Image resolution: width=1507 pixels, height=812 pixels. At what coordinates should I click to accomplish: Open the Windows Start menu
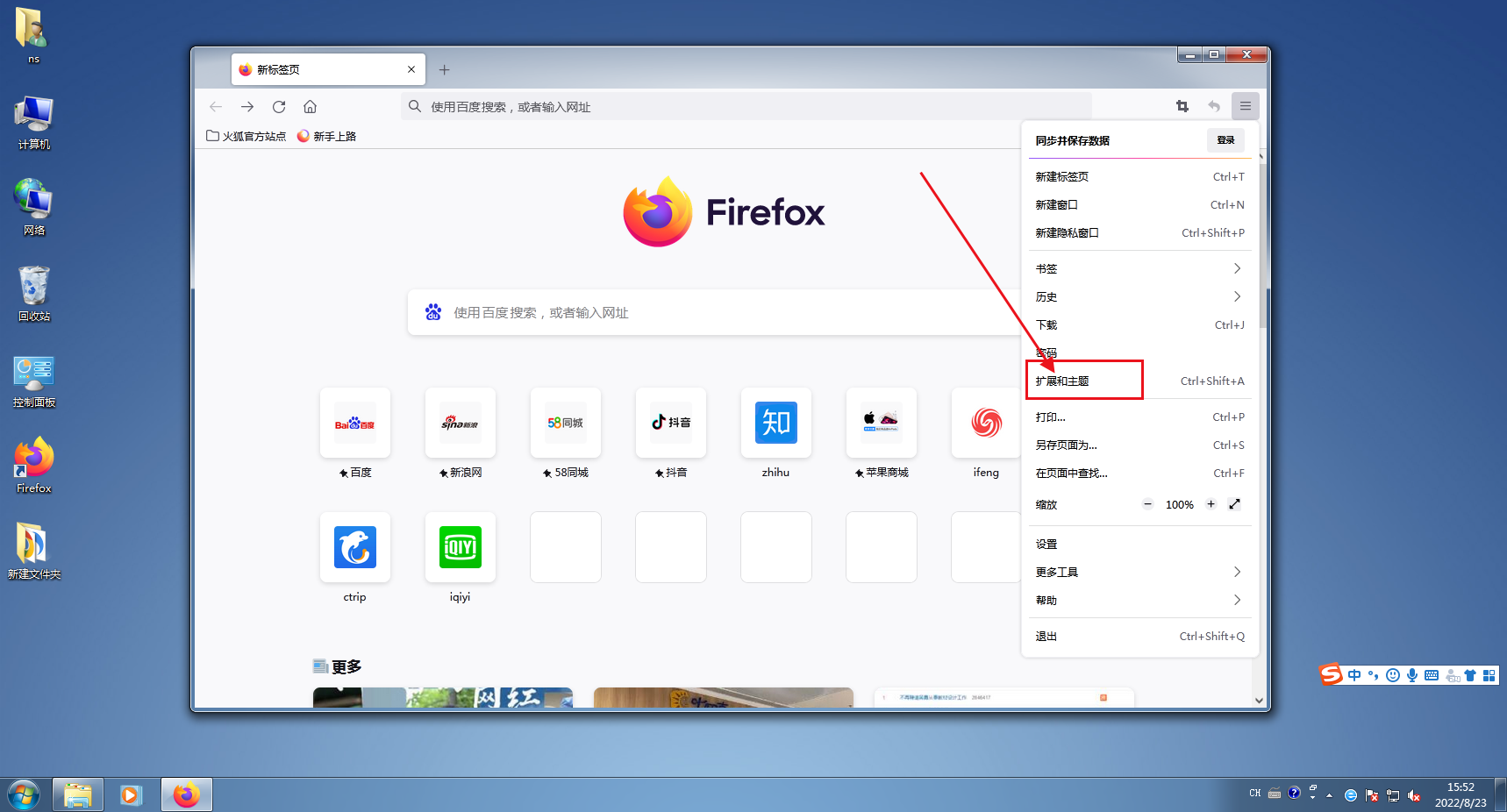coord(24,794)
